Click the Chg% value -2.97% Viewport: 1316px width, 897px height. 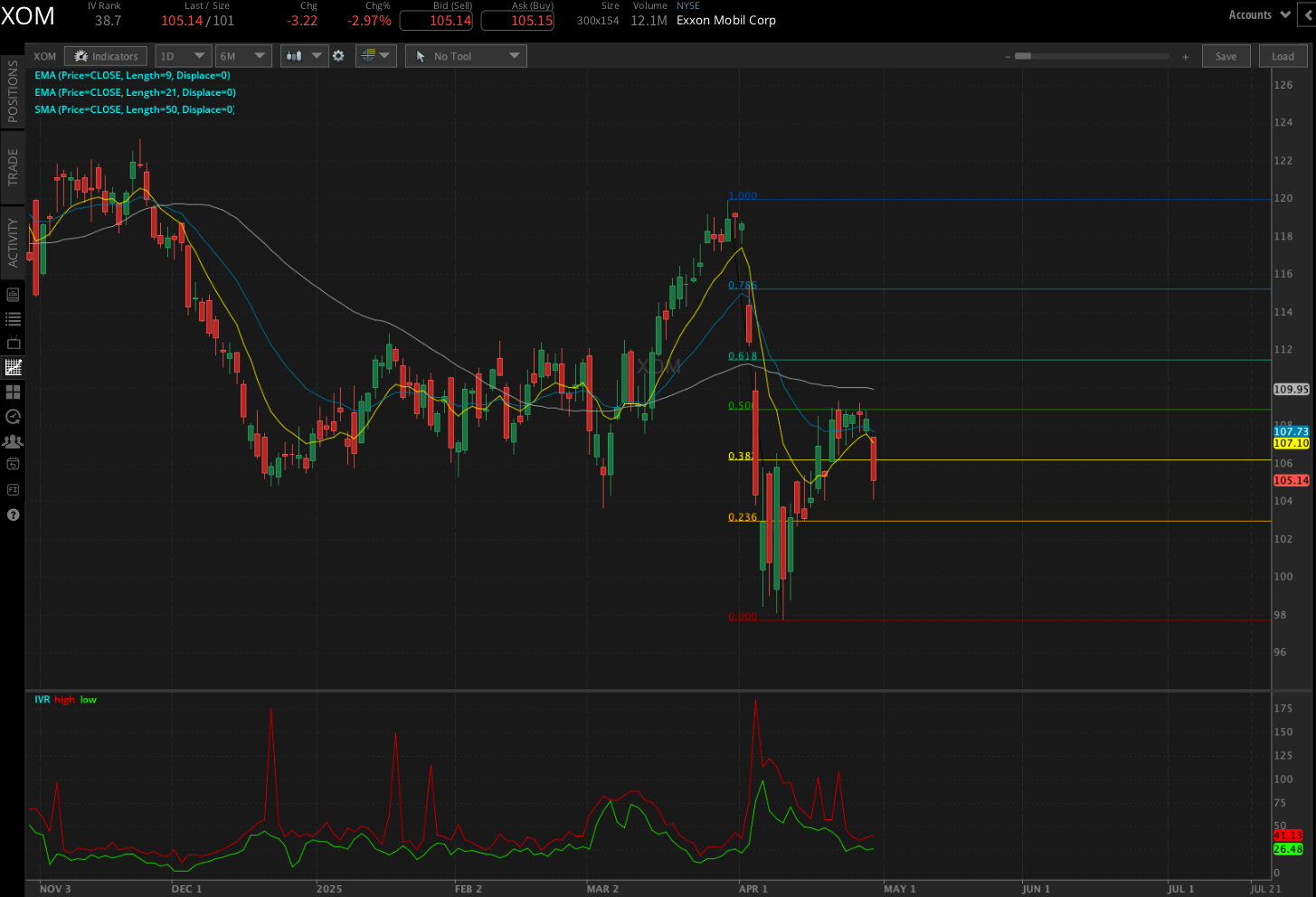[x=369, y=21]
